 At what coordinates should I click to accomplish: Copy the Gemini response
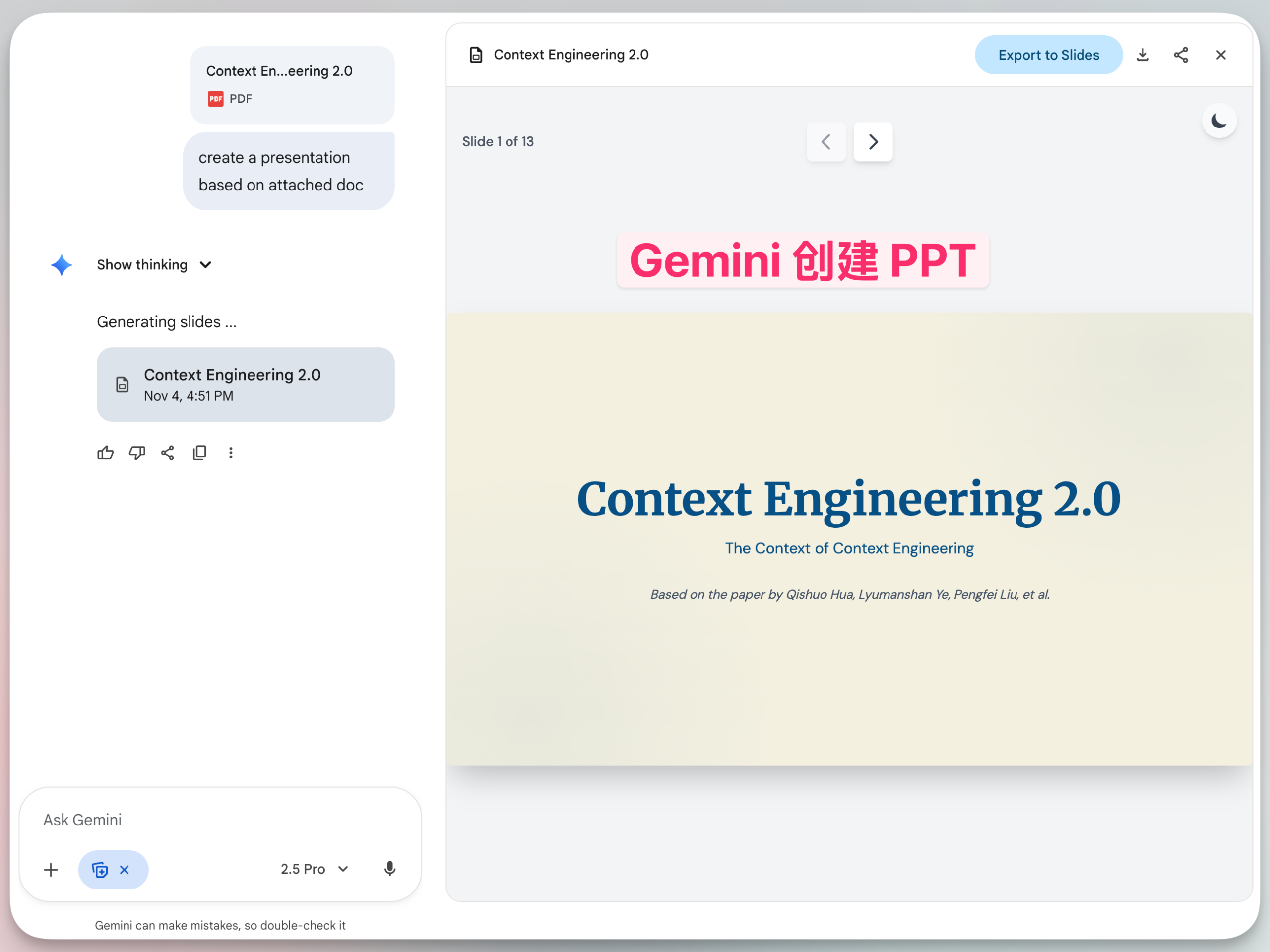pyautogui.click(x=199, y=453)
